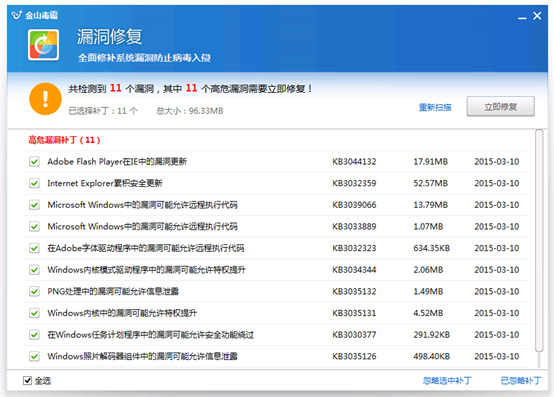Click the 高危漏洞补丁 (11) section header

64,140
